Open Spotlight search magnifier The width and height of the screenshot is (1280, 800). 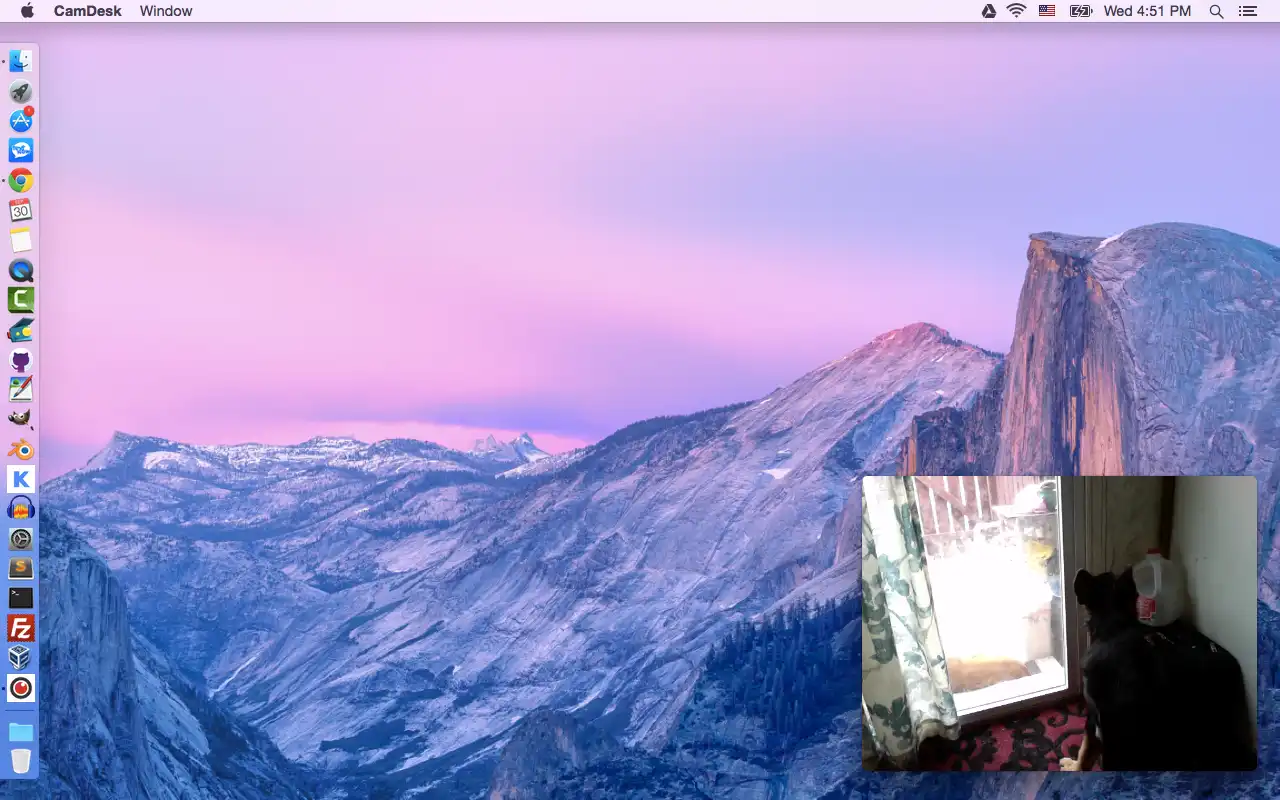1217,11
